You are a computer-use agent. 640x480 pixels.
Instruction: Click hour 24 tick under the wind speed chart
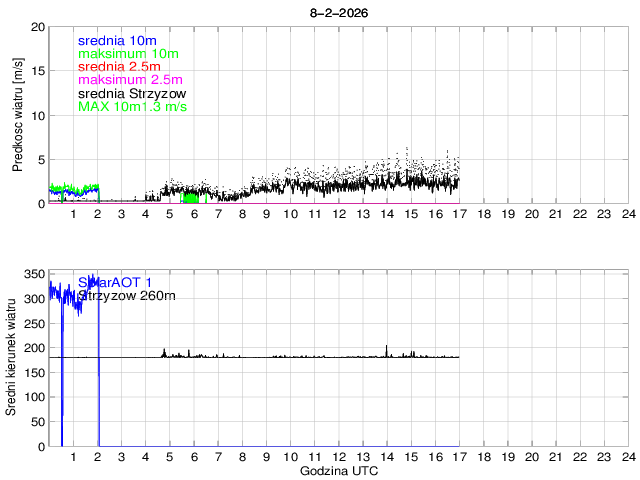[627, 214]
